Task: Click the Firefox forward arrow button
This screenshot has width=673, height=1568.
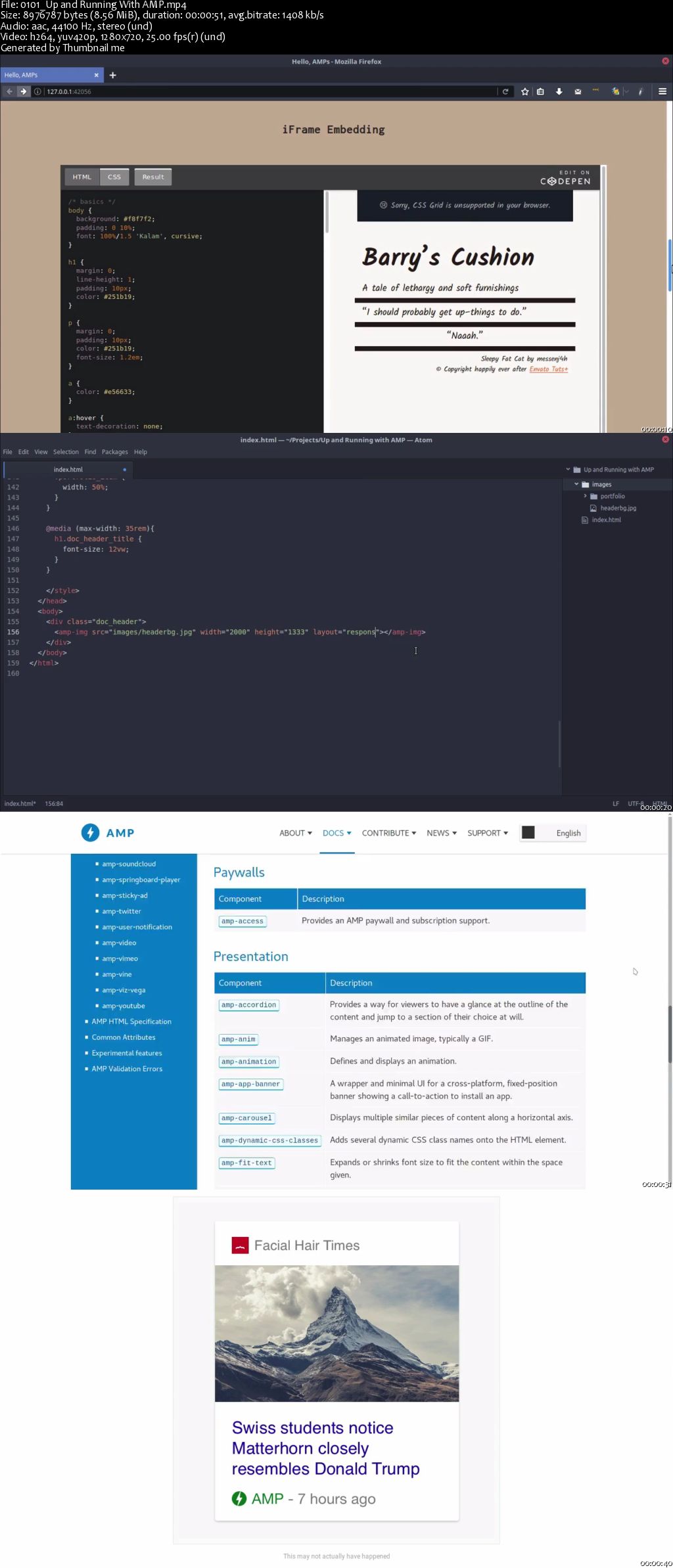Action: pos(23,91)
